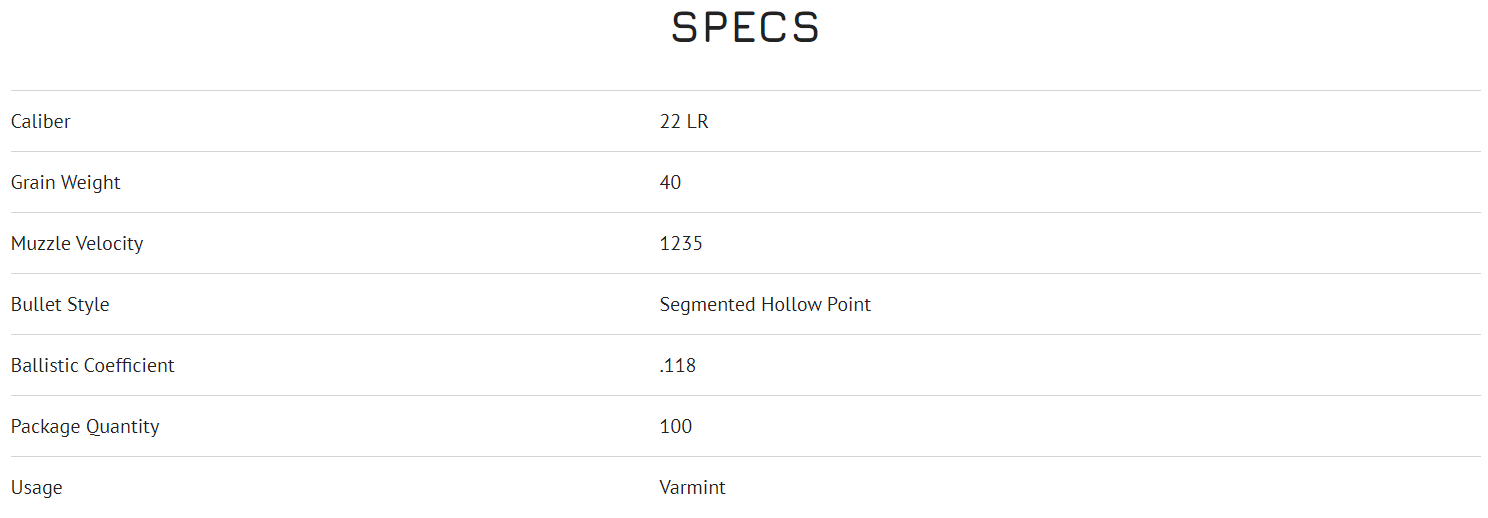Viewport: 1488px width, 518px height.
Task: Click the Package Quantity label
Action: pyautogui.click(x=85, y=427)
